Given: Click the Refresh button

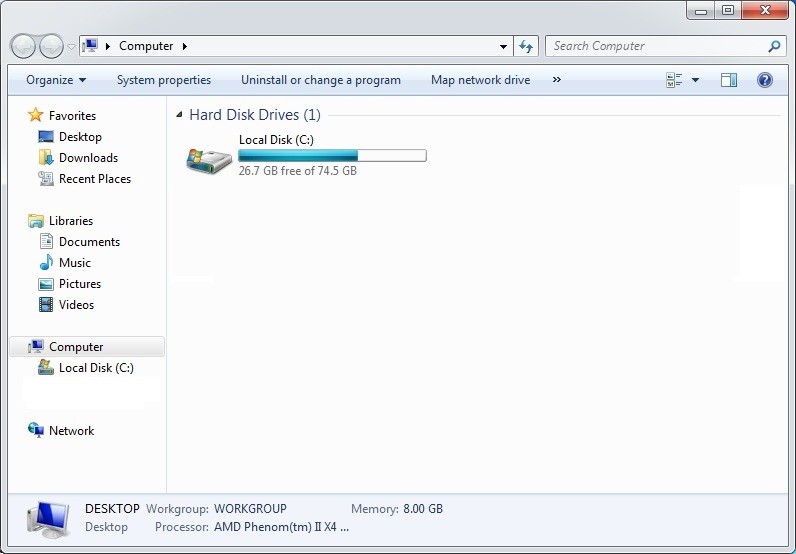Looking at the screenshot, I should click(526, 47).
